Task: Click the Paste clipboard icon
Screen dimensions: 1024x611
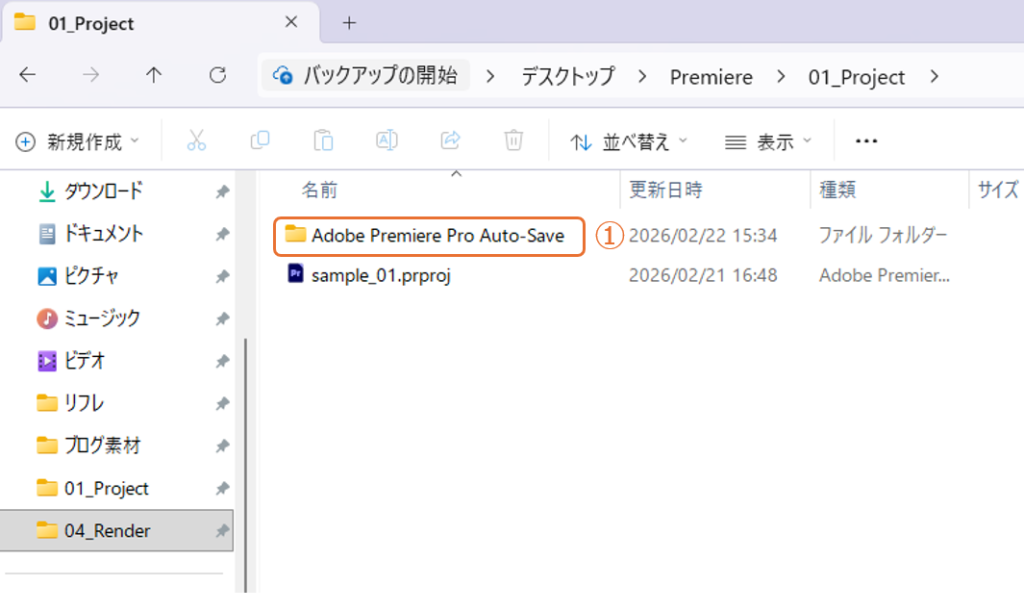Action: [x=323, y=141]
